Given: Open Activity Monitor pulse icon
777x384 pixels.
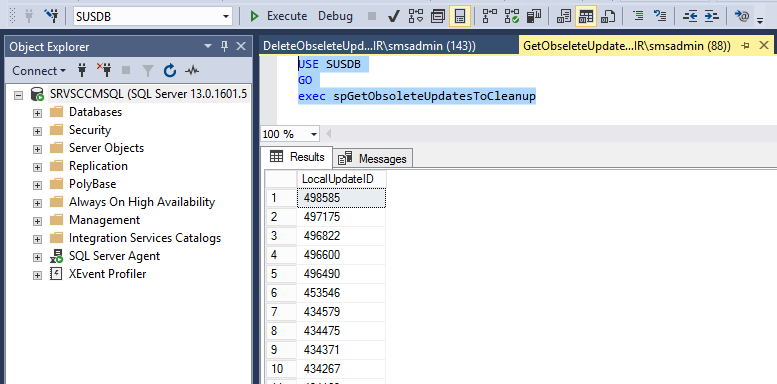Looking at the screenshot, I should (192, 71).
